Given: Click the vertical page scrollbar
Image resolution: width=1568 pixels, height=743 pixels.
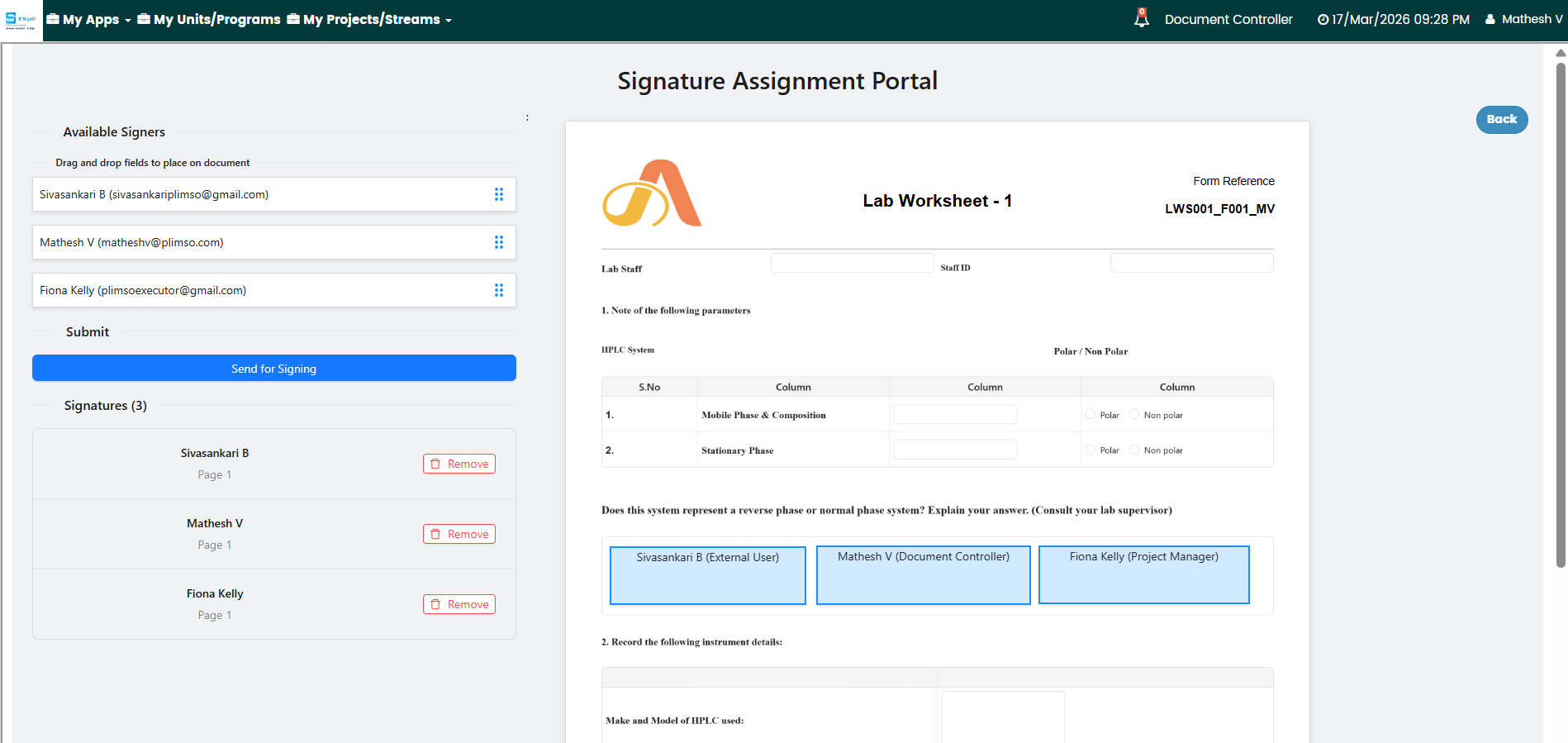Looking at the screenshot, I should pyautogui.click(x=1561, y=314).
